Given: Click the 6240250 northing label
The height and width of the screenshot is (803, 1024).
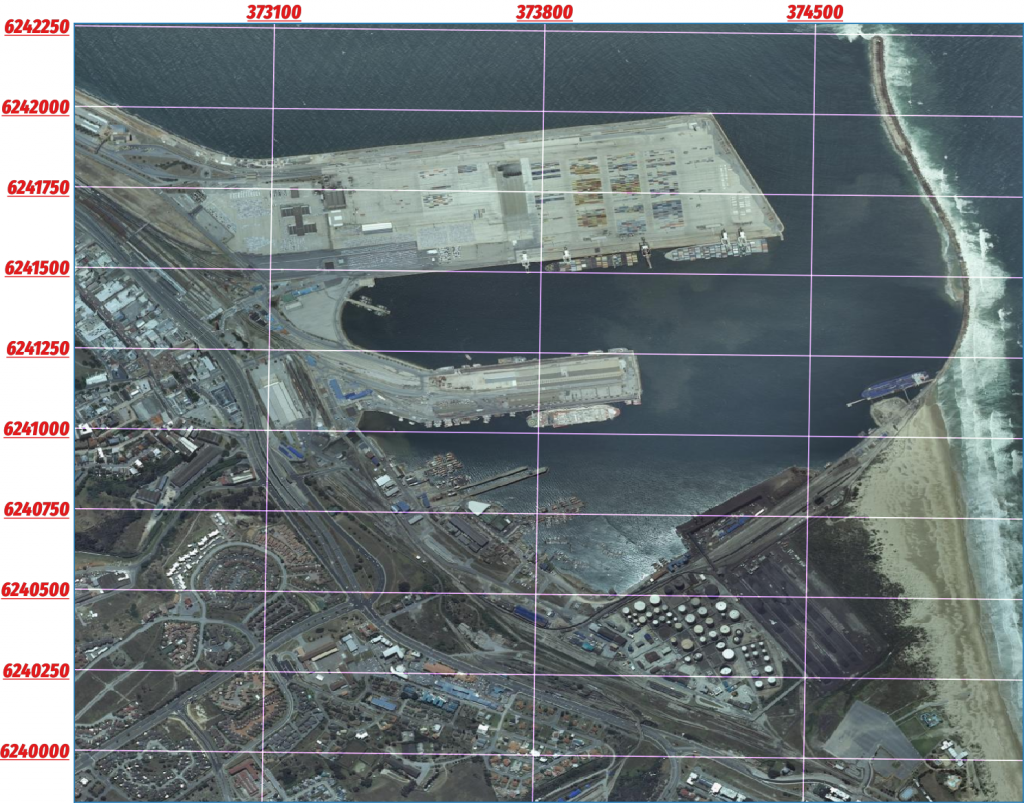Looking at the screenshot, I should point(38,670).
